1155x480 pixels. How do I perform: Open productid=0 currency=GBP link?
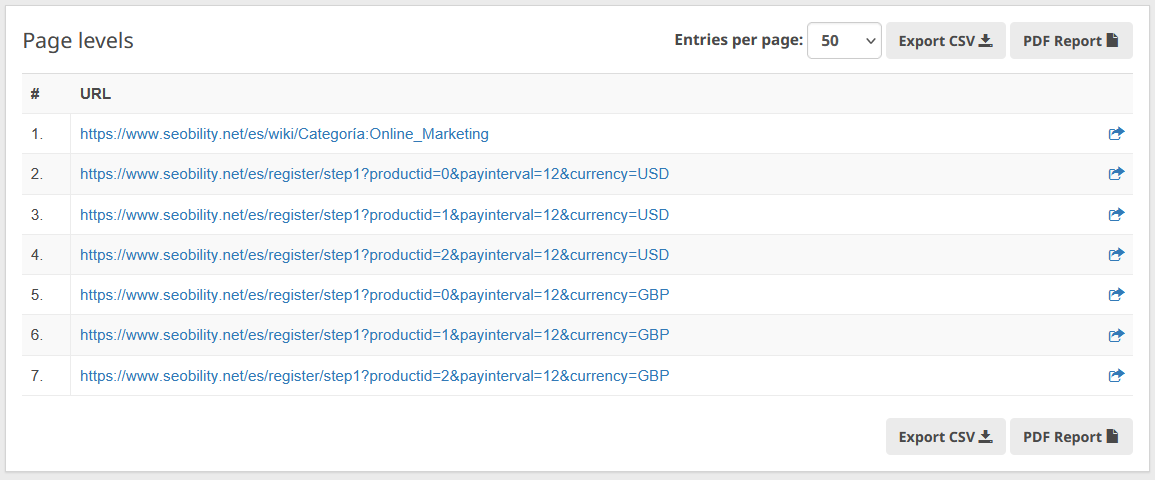(x=374, y=295)
